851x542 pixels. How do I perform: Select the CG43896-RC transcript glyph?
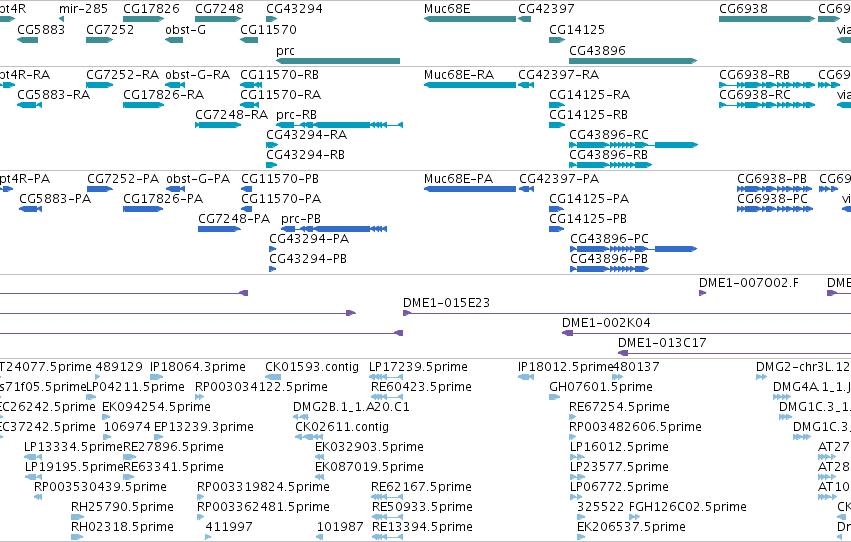(633, 145)
